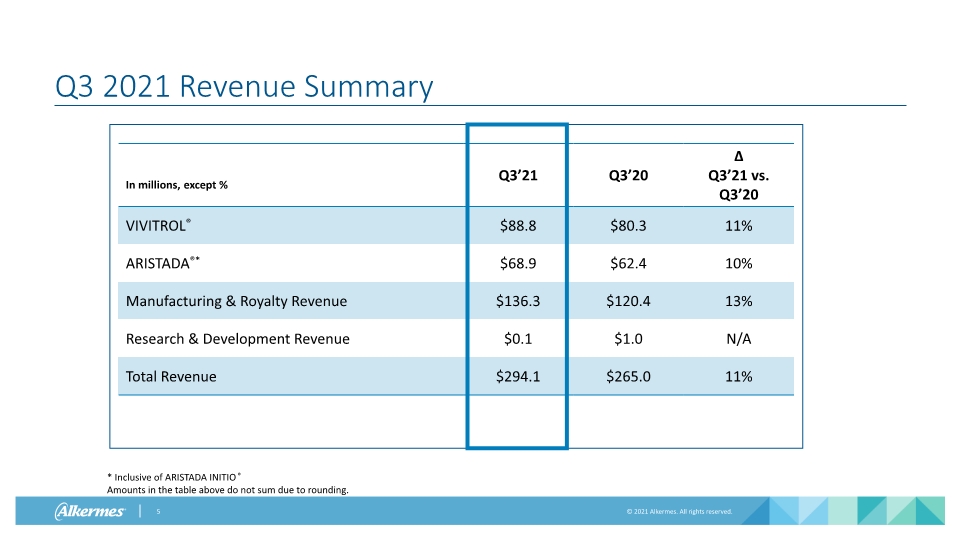Click 'Manufacturing & Royalty Revenue' label

236,301
